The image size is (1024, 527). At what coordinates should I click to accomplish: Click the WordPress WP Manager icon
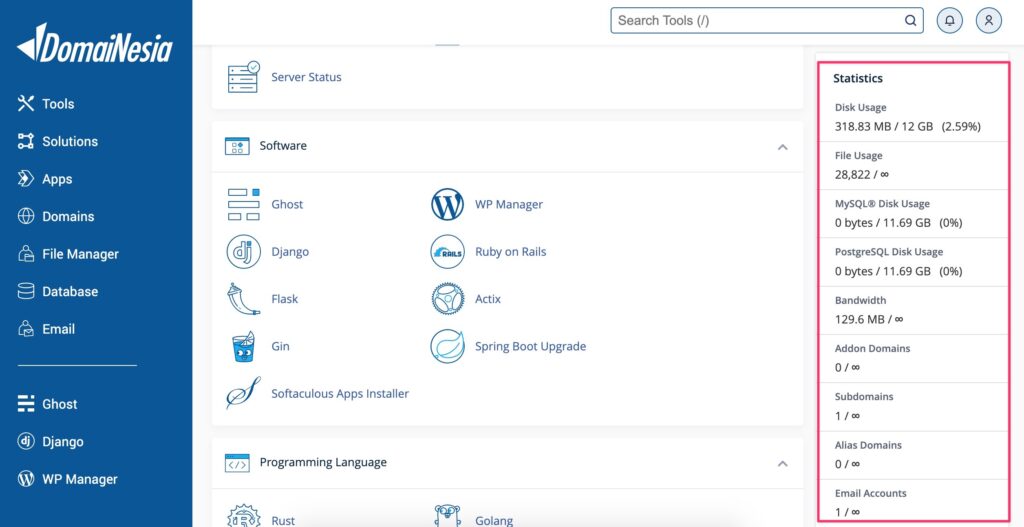click(447, 204)
